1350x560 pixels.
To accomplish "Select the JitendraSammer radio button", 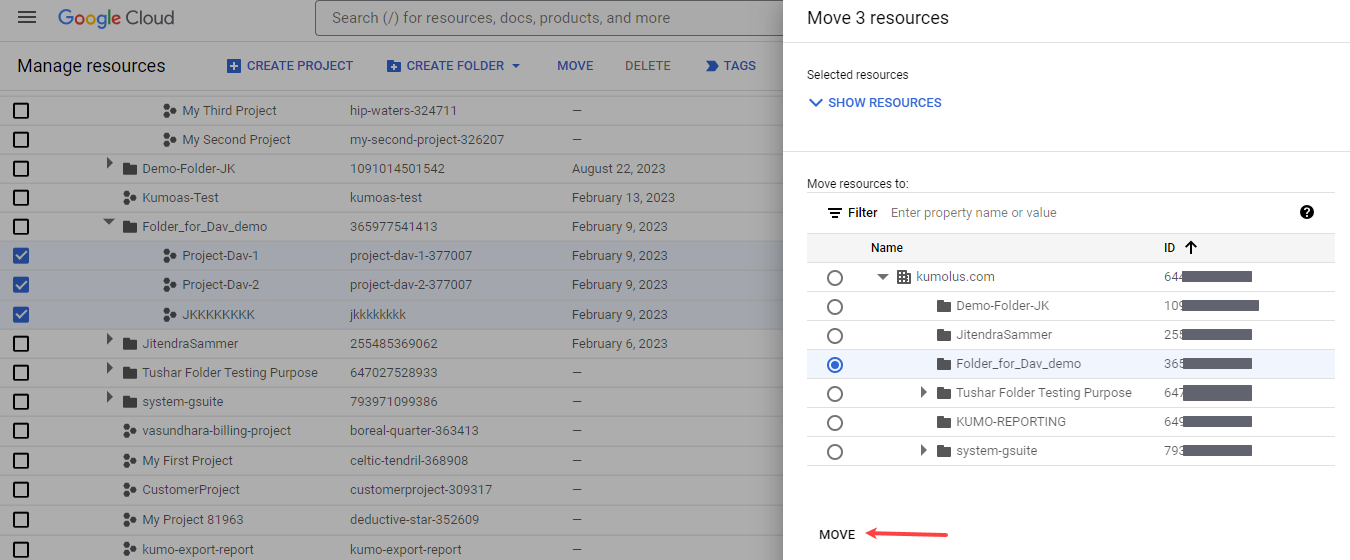I will [835, 336].
